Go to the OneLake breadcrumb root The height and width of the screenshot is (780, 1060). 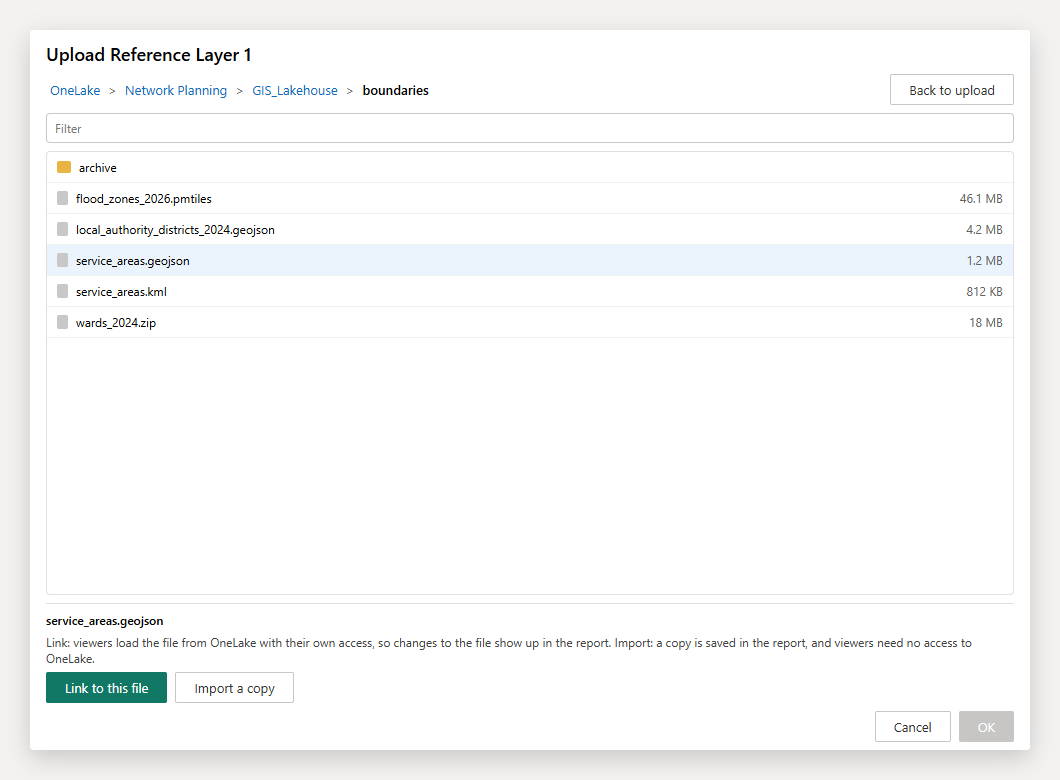pos(75,91)
